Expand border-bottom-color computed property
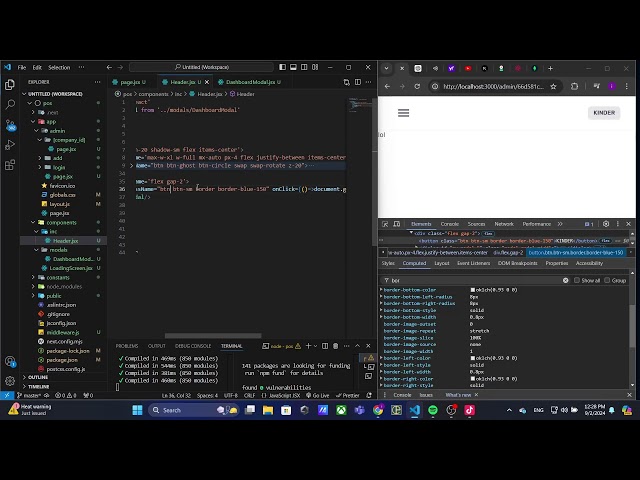Image resolution: width=640 pixels, height=480 pixels. coord(382,290)
